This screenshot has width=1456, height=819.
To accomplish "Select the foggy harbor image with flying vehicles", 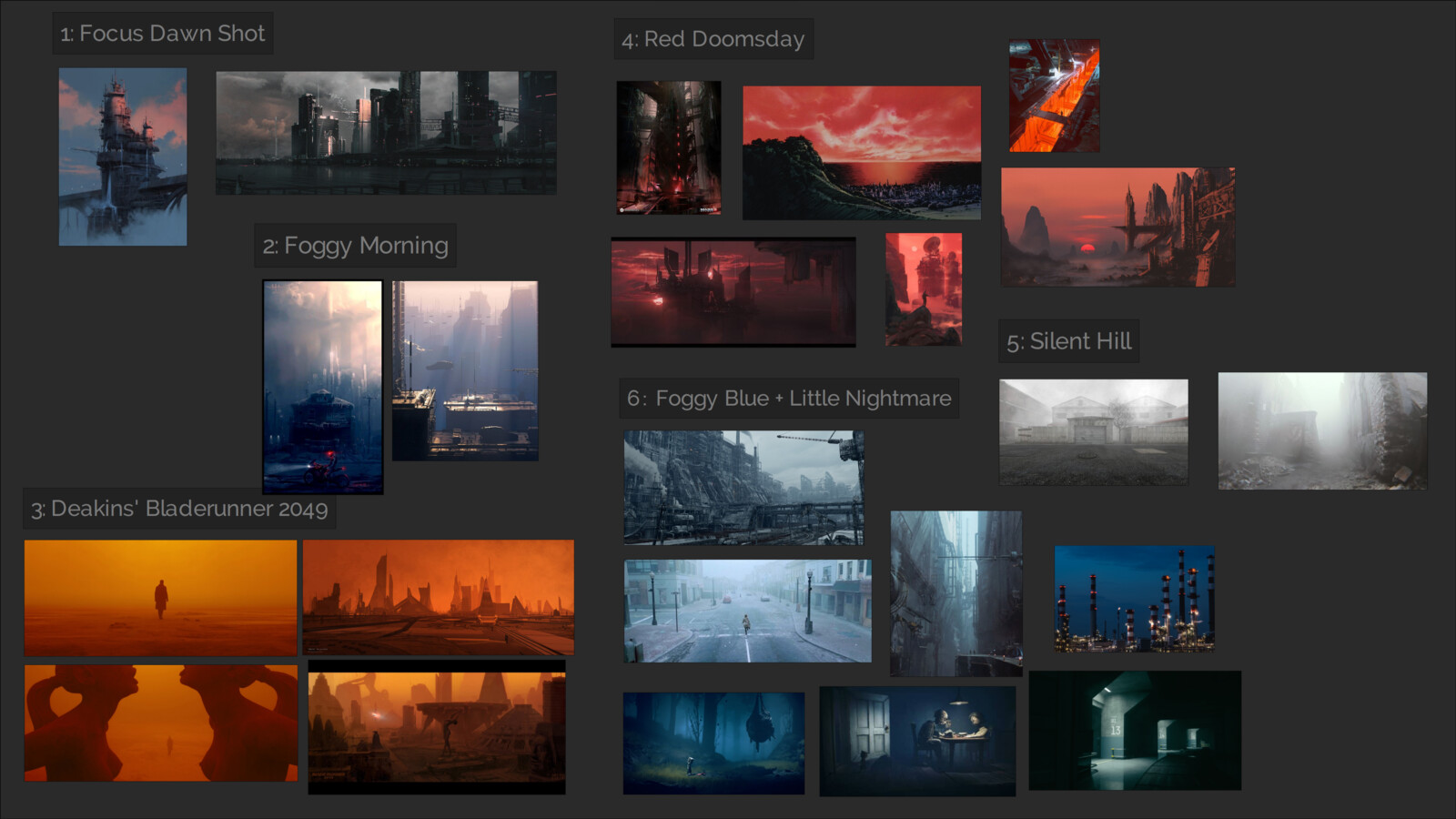I will click(465, 370).
